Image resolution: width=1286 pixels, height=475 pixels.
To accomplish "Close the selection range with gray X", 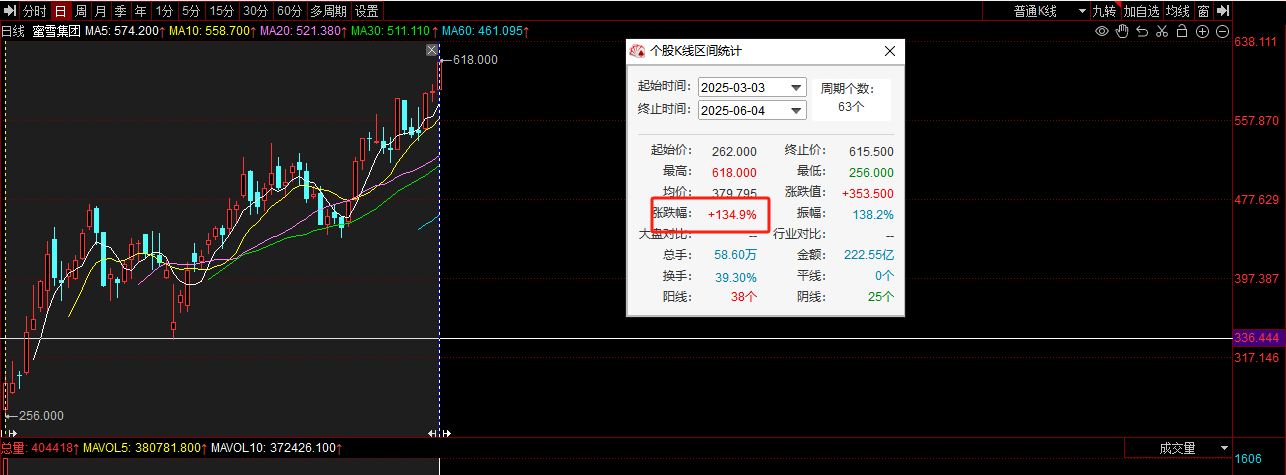I will (x=432, y=50).
